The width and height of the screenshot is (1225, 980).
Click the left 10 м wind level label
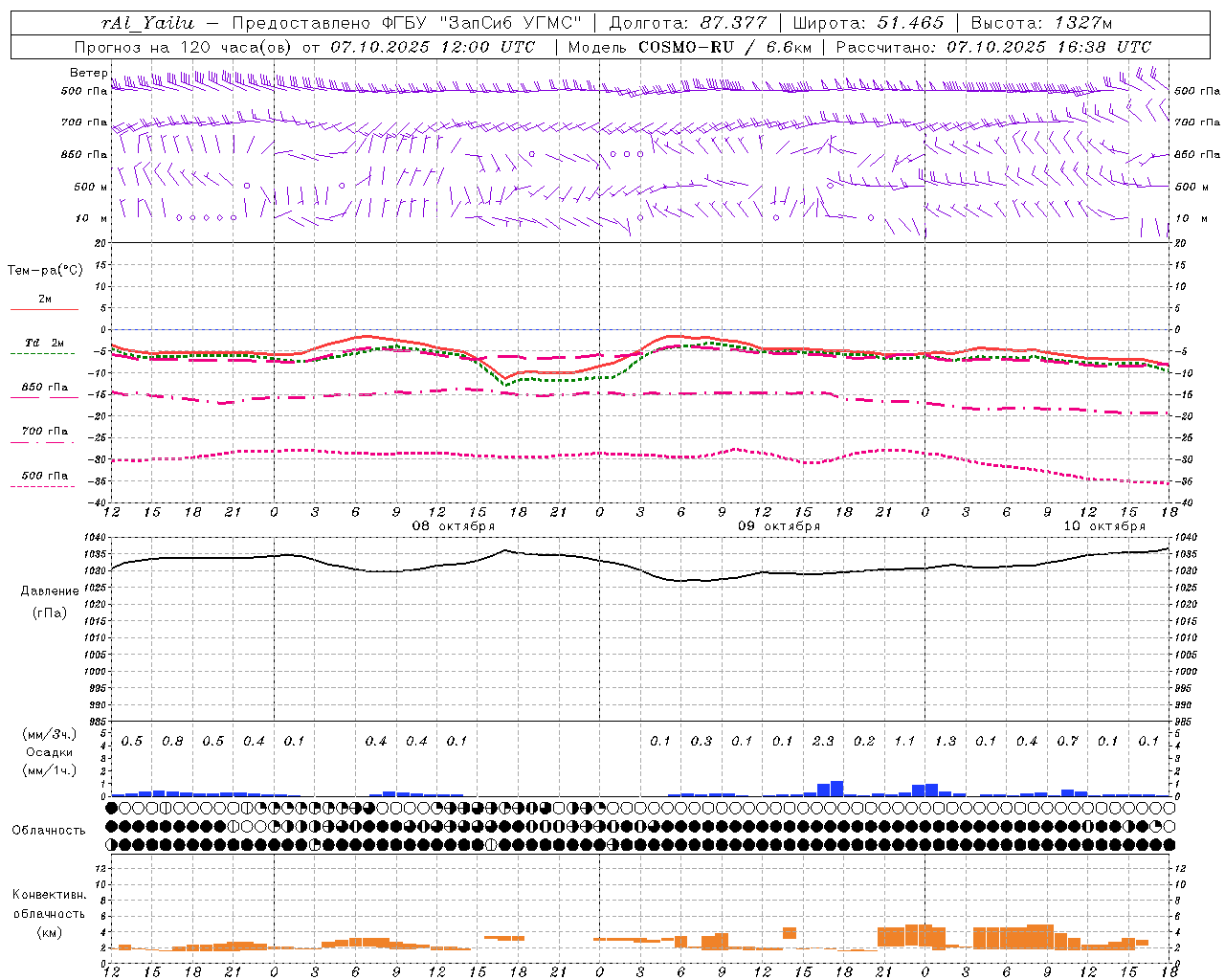(x=92, y=218)
